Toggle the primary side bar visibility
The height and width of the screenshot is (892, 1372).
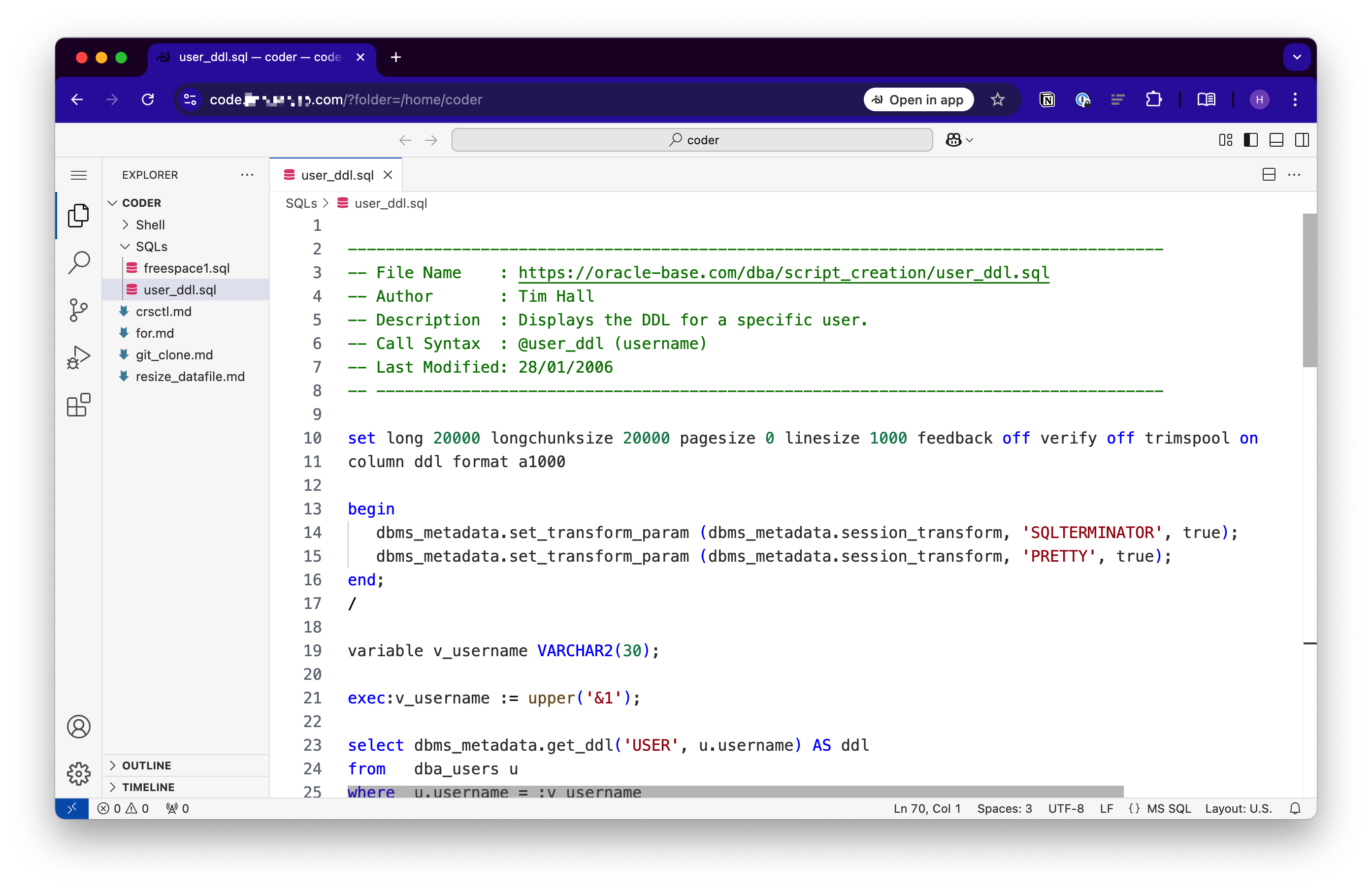point(1250,140)
